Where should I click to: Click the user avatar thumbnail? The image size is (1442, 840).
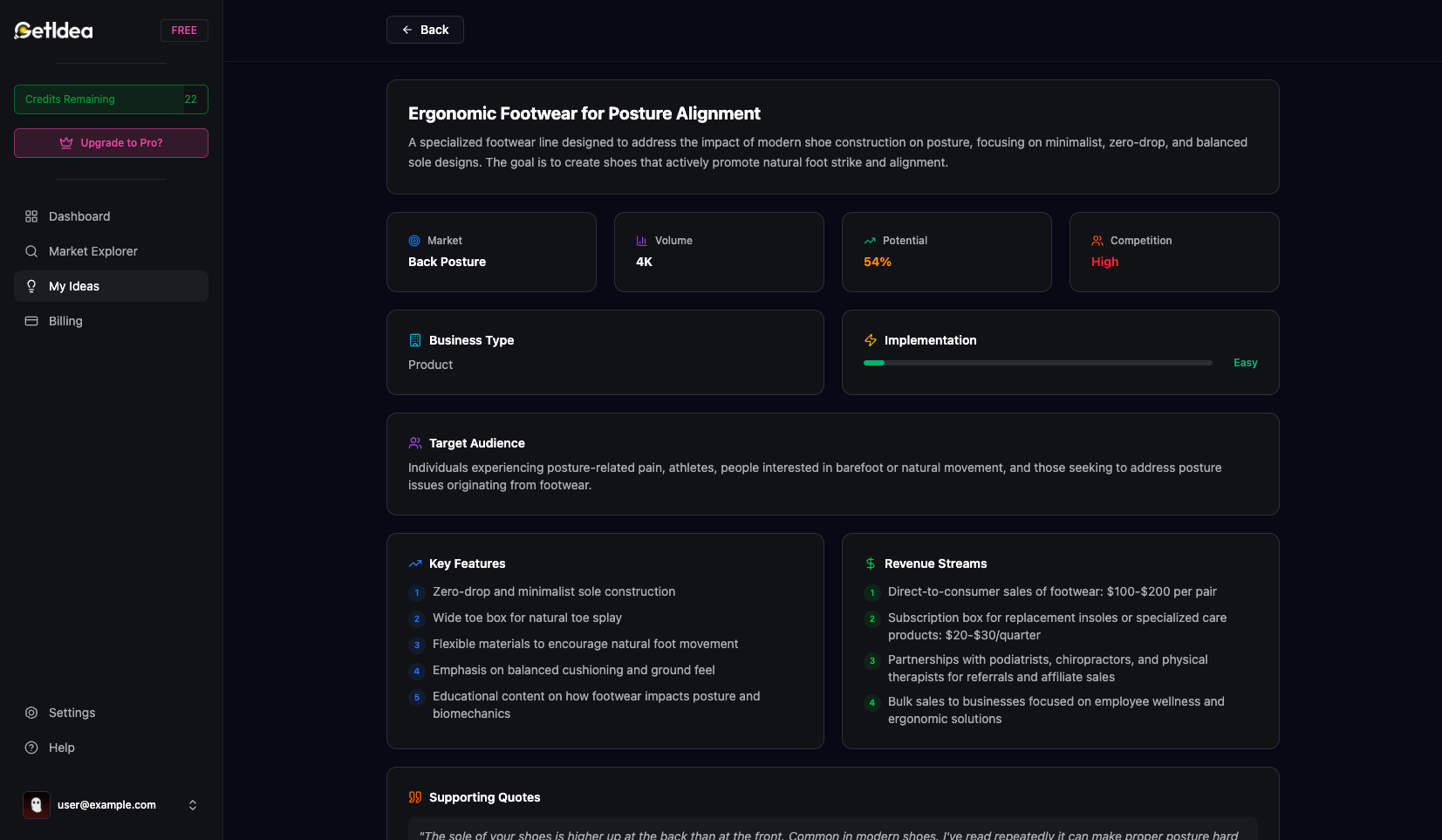[37, 805]
